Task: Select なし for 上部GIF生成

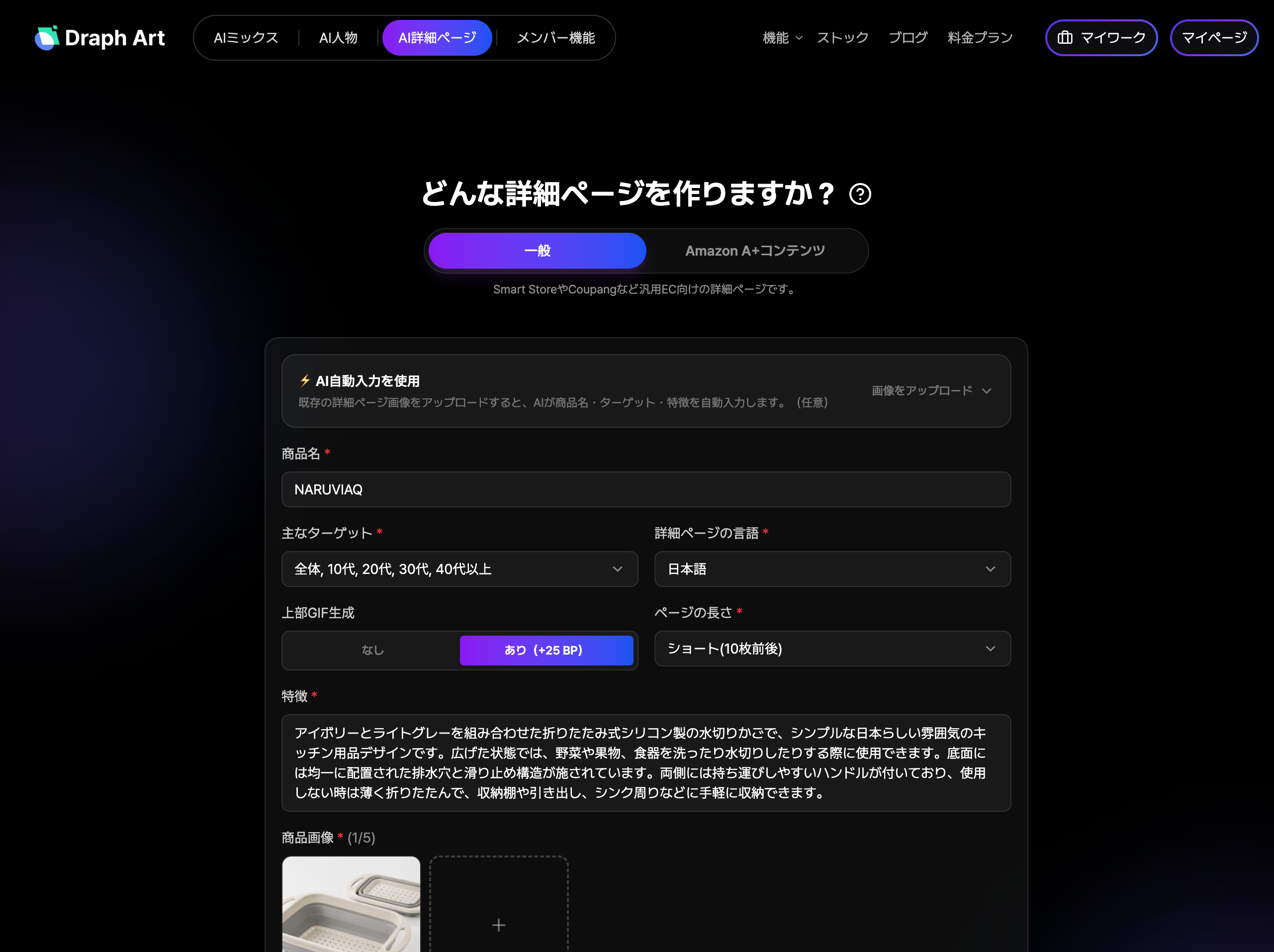Action: tap(372, 650)
